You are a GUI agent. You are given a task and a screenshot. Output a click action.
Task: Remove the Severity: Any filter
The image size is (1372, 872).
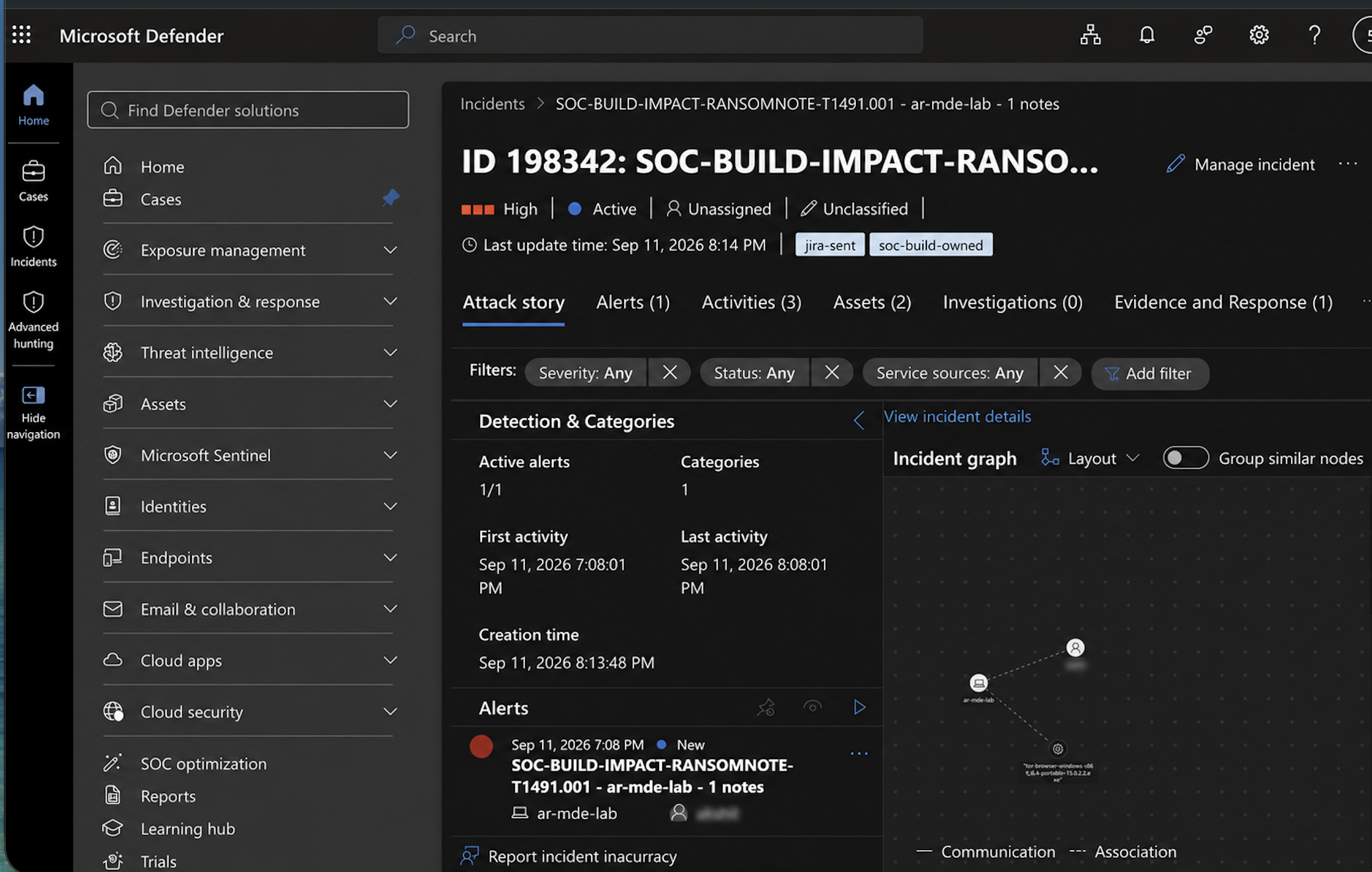point(670,372)
